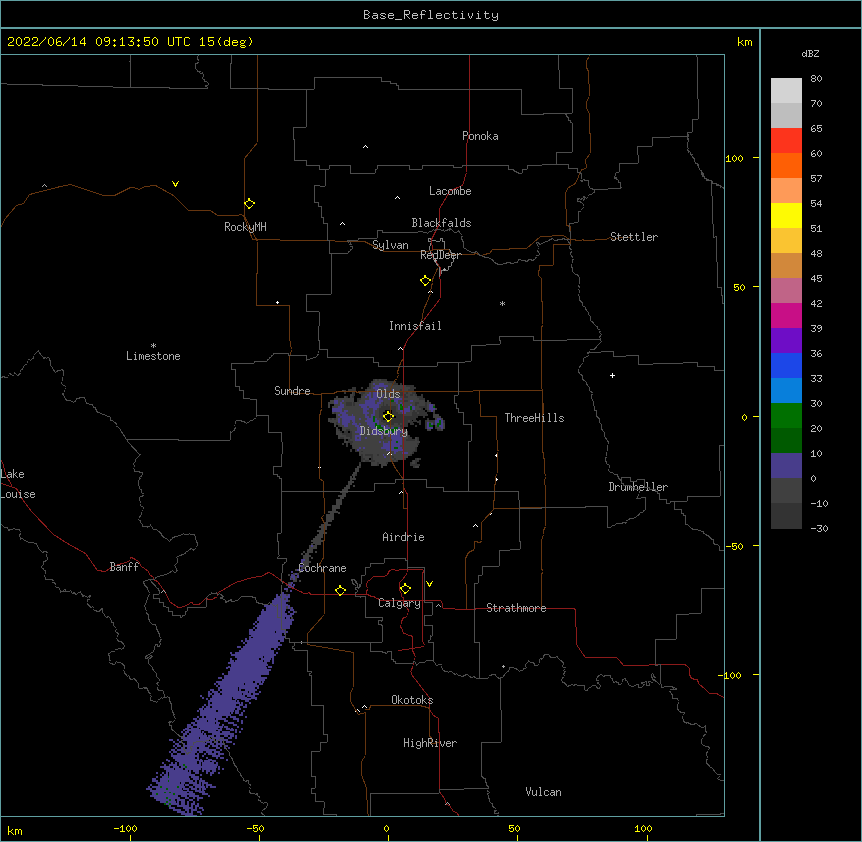Screen dimensions: 862x842
Task: Click the Lake Louise label
Action: (18, 484)
